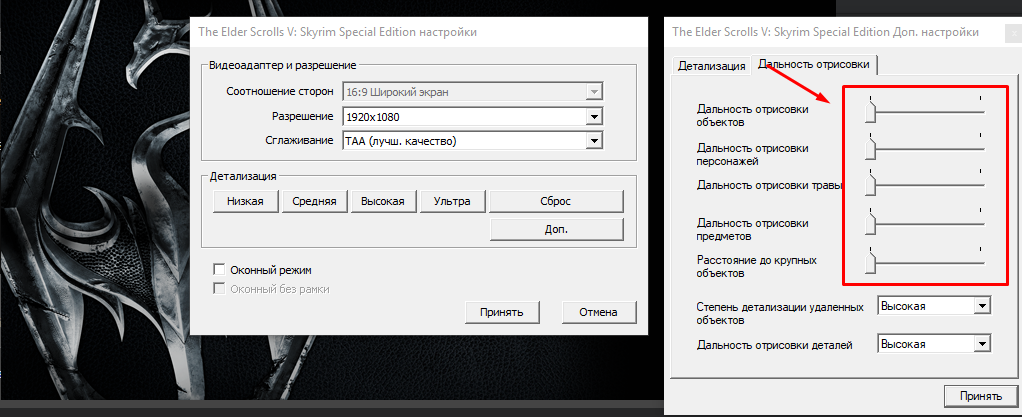Image resolution: width=1022 pixels, height=417 pixels.
Task: Toggle the Оконный без рамки checkbox
Action: [219, 289]
